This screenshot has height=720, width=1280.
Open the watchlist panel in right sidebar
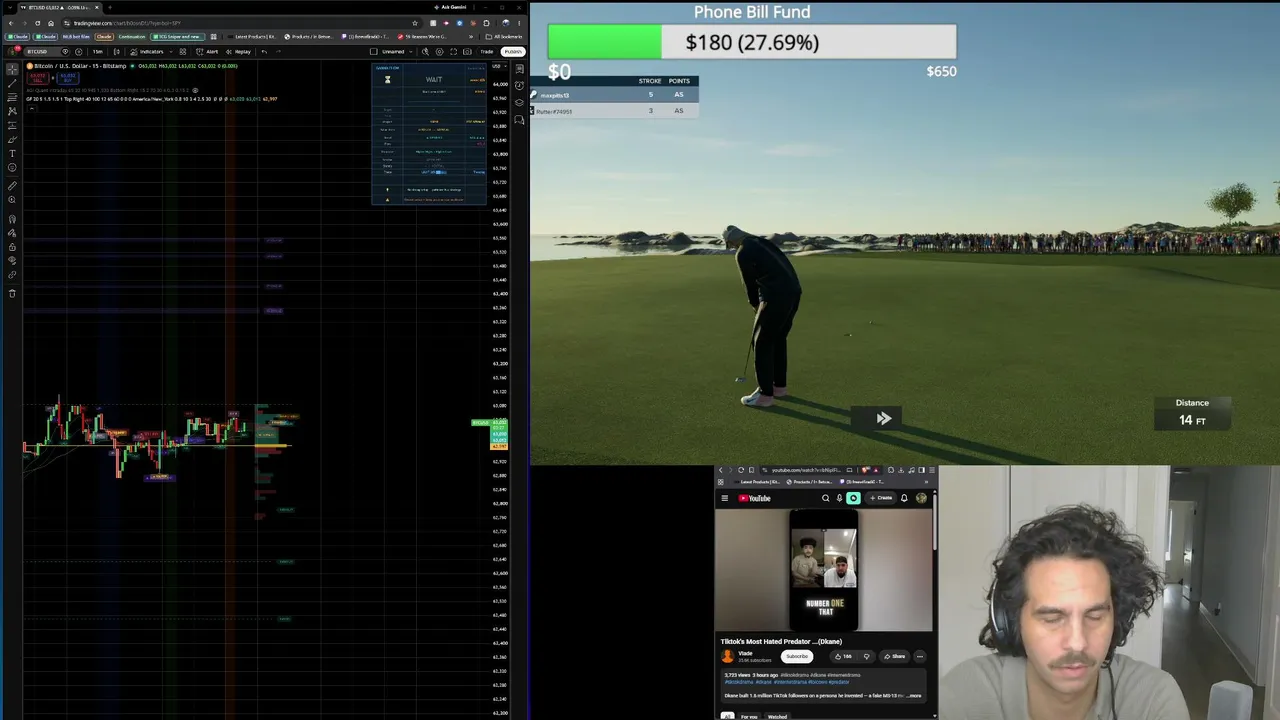point(519,70)
